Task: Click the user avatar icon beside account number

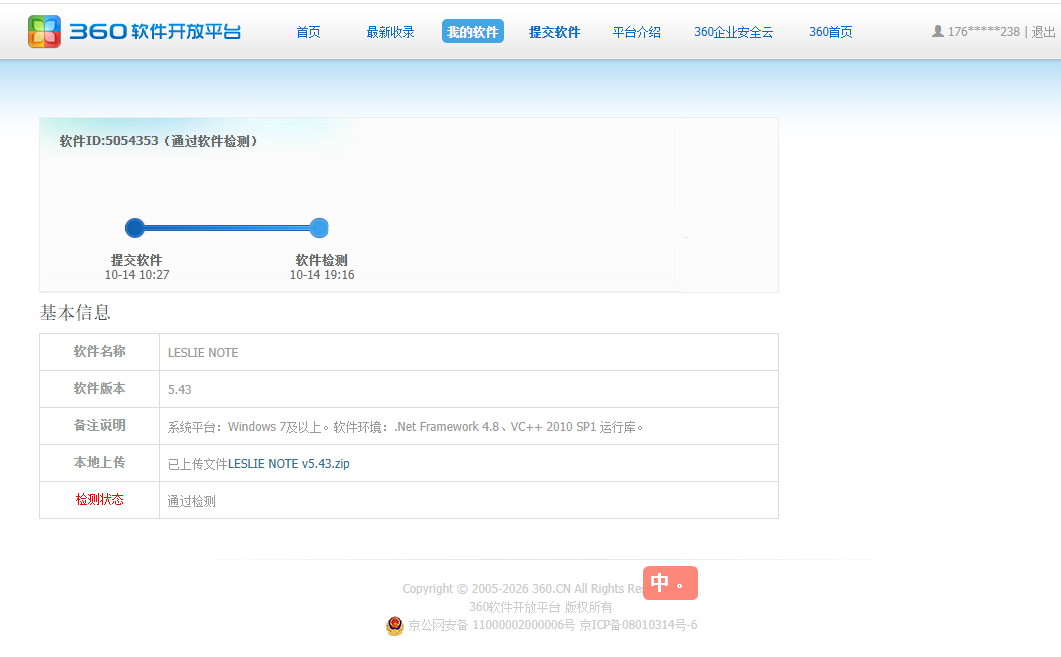Action: point(937,31)
